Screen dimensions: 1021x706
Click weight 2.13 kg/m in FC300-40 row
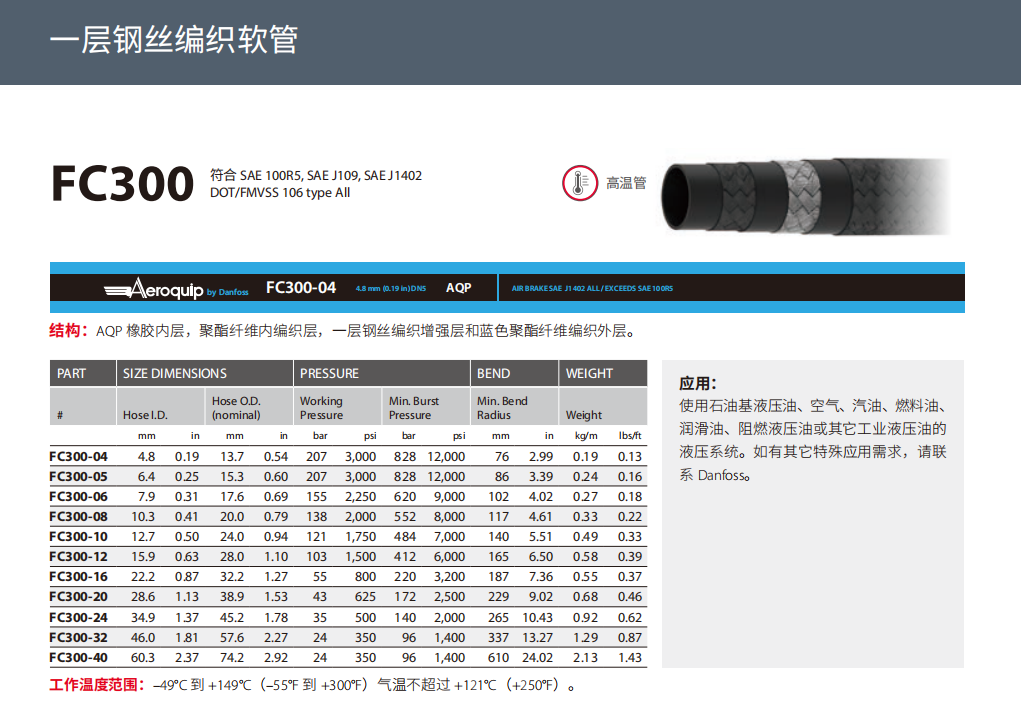tap(585, 658)
